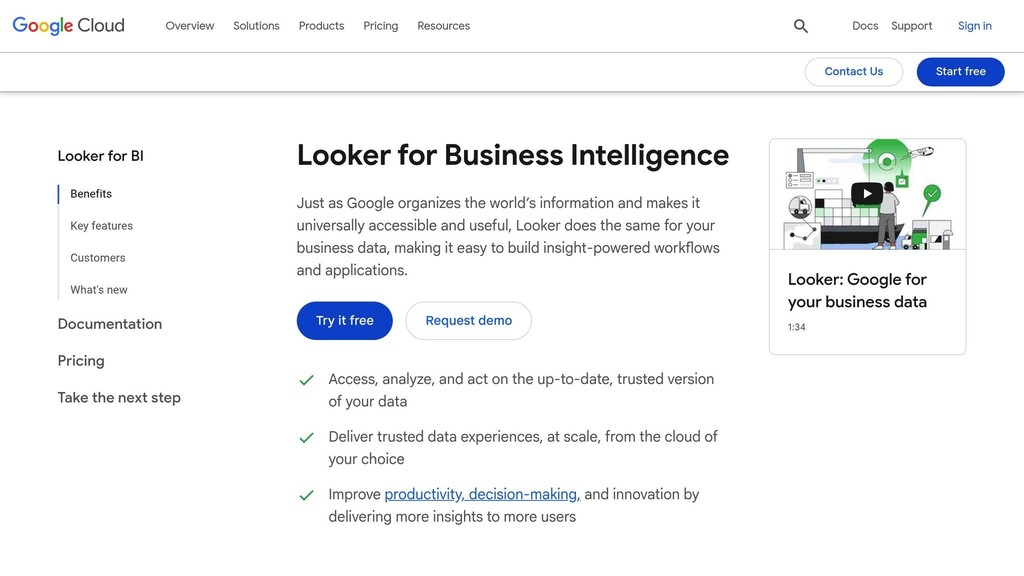Open the Products menu
This screenshot has width=1024, height=576.
(x=320, y=25)
